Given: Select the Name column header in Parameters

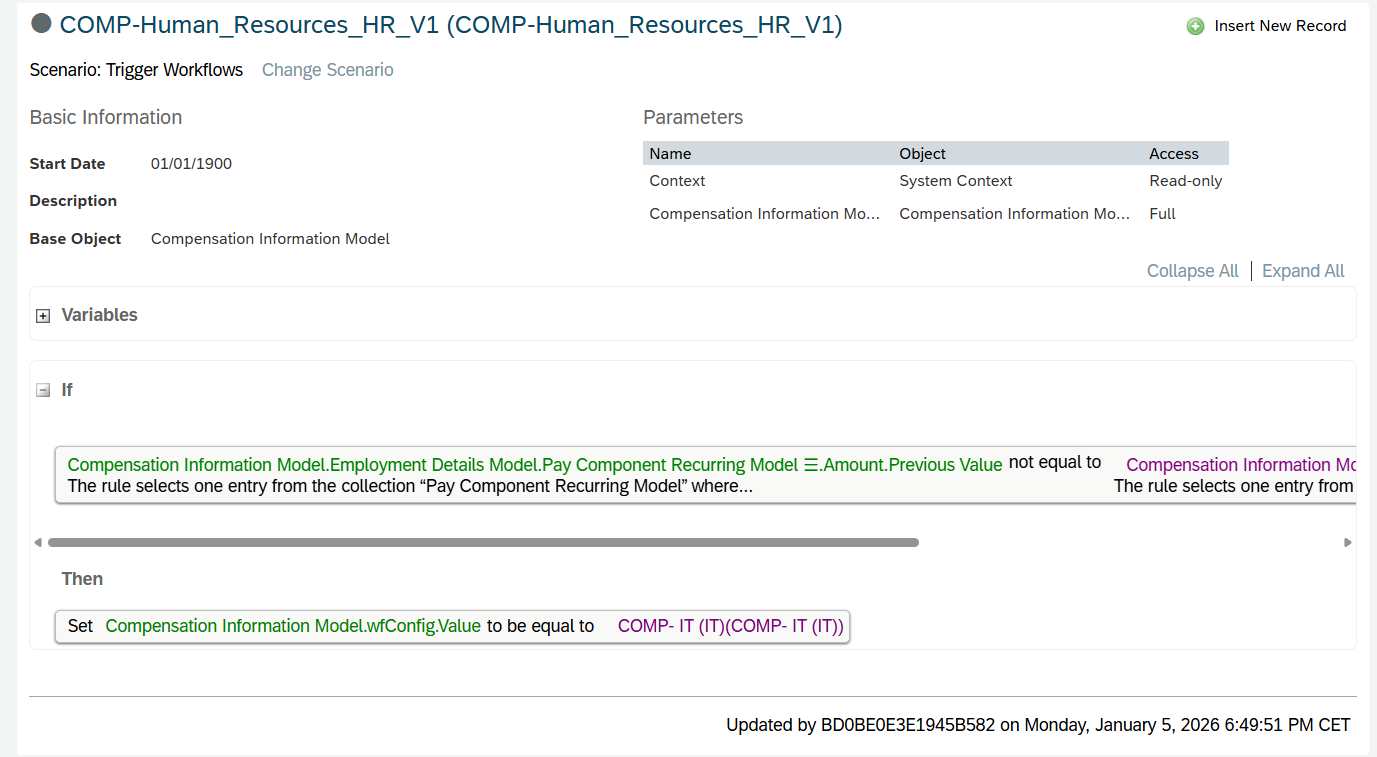Looking at the screenshot, I should [x=670, y=153].
